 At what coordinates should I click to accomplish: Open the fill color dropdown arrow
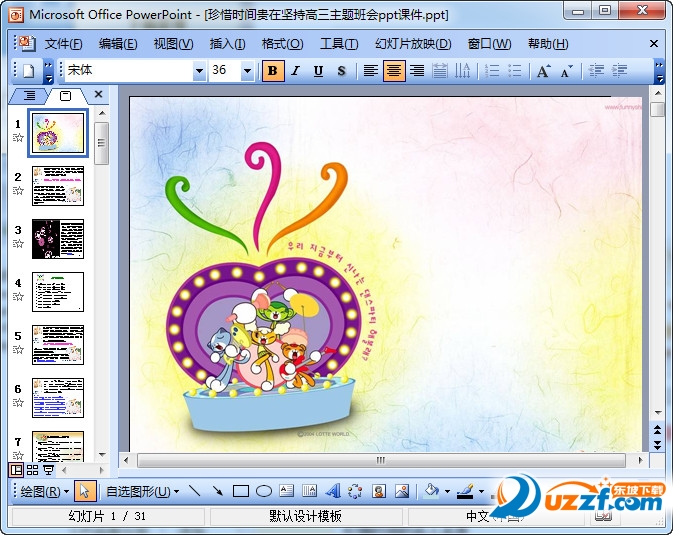[447, 492]
